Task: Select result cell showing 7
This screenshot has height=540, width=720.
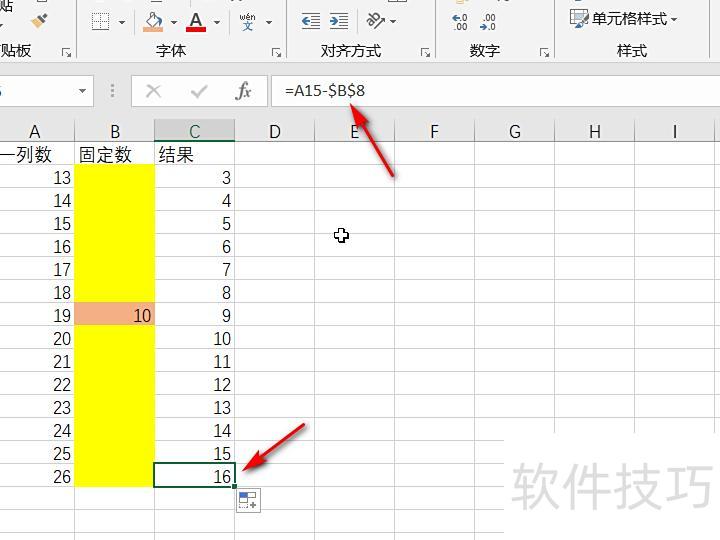Action: [194, 269]
